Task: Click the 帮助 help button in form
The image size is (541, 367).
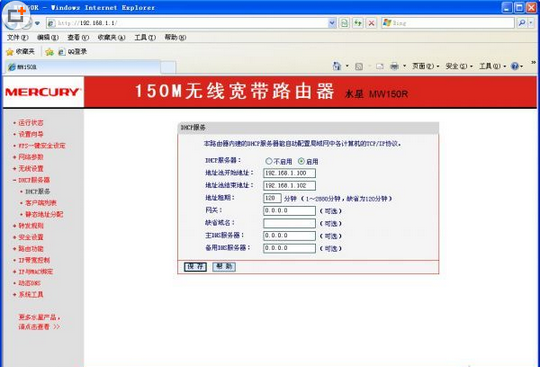Action: click(224, 267)
